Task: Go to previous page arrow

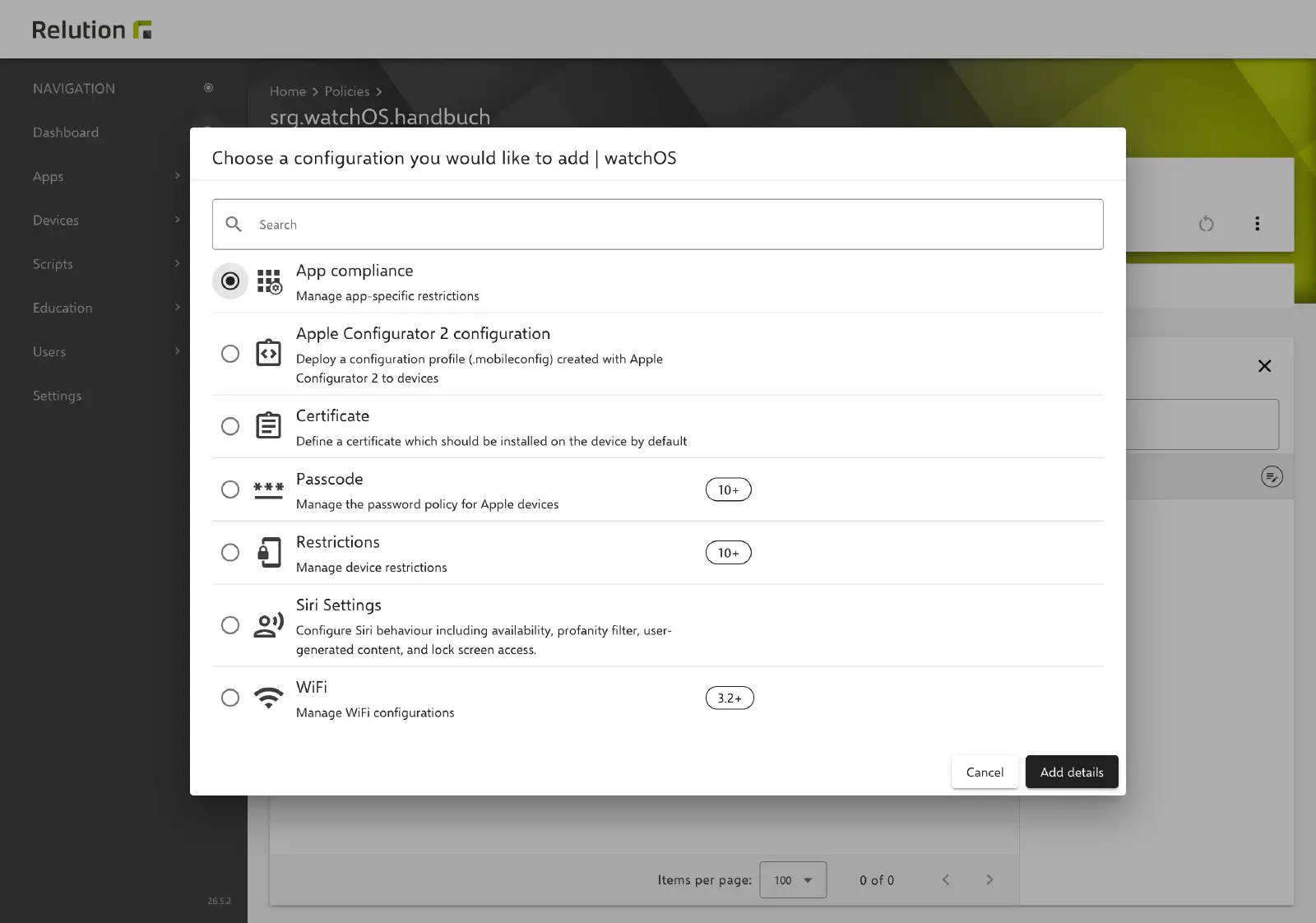Action: pos(946,880)
